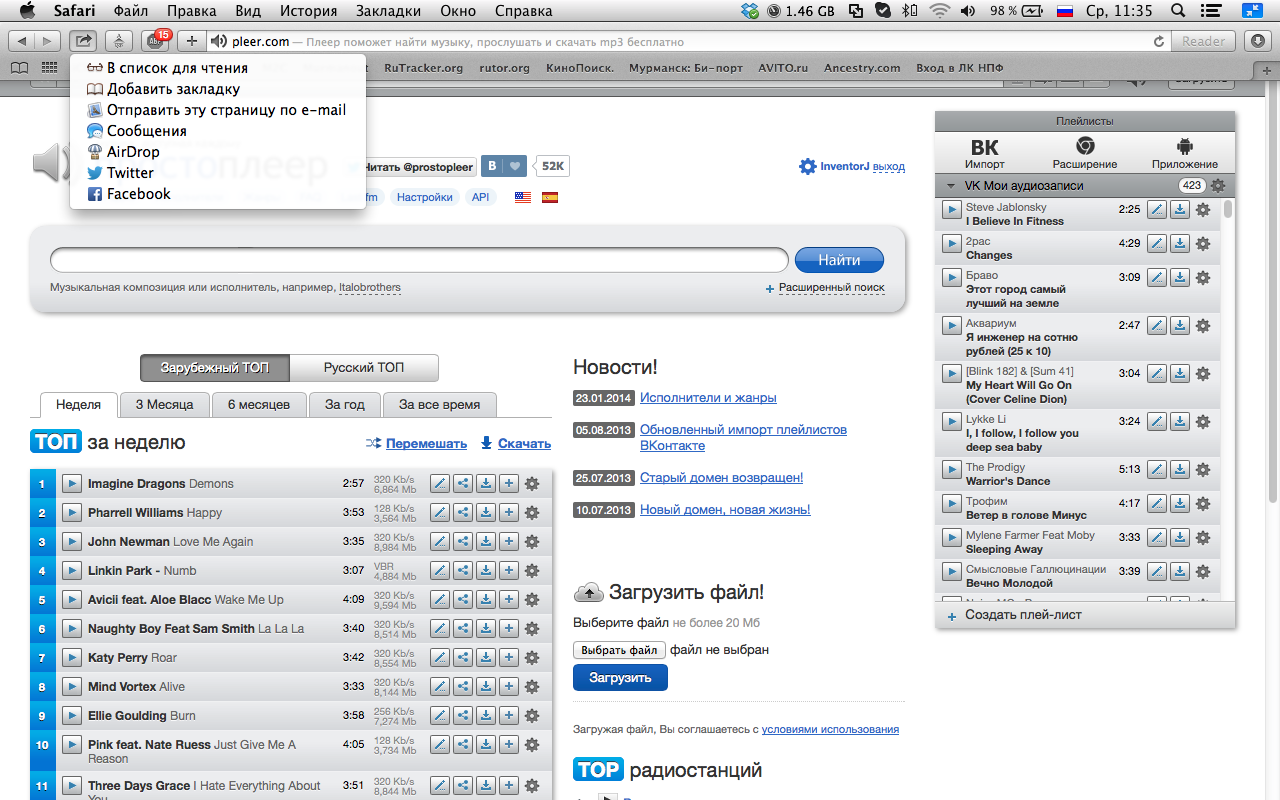Edit the Avicii Wake Me Up track

click(x=440, y=600)
